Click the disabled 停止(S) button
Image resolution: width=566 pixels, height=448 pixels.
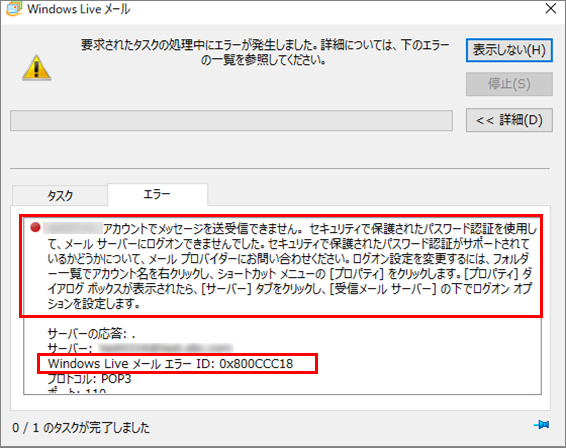coord(509,84)
